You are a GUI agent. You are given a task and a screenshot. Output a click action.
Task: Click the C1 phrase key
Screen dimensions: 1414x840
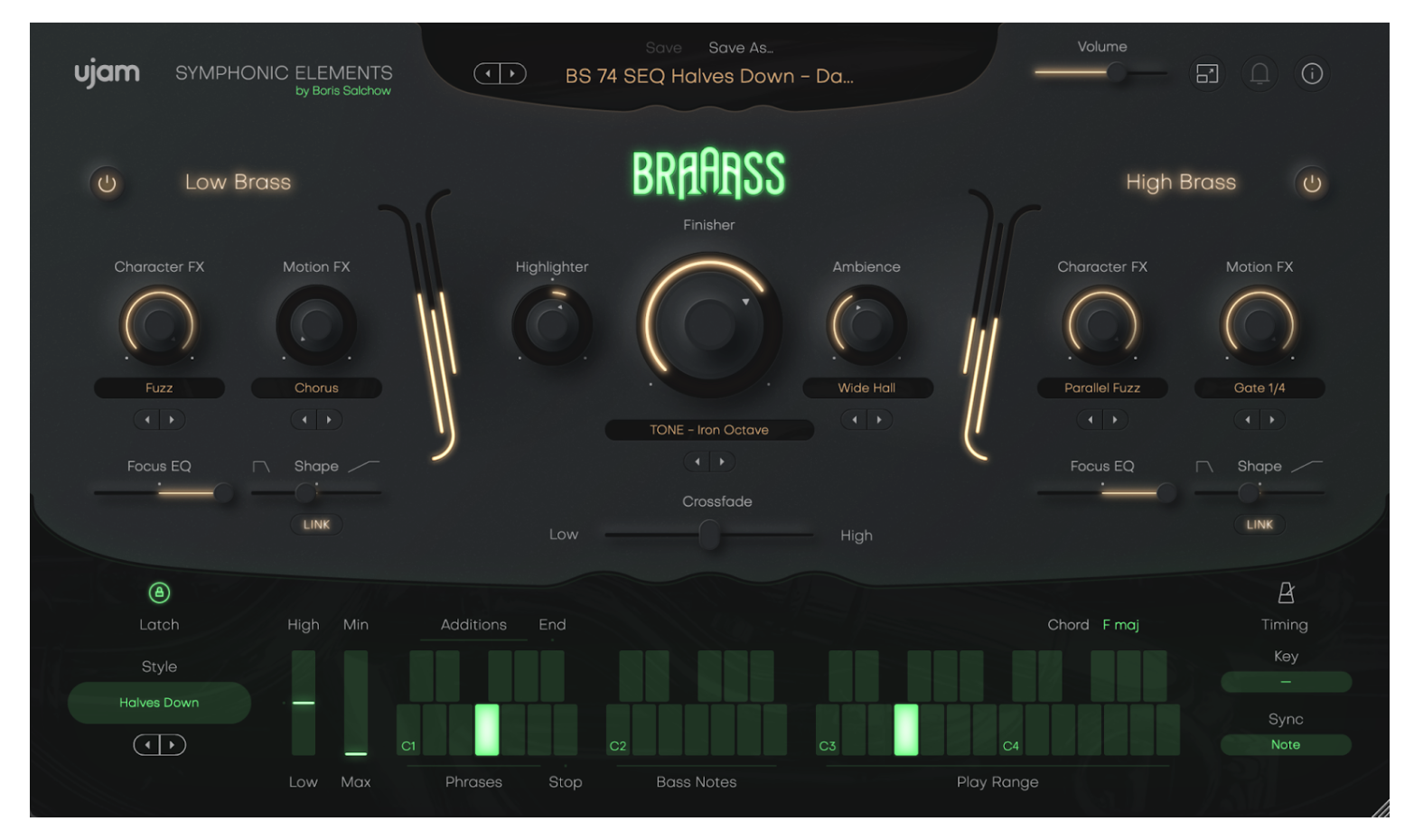pyautogui.click(x=408, y=730)
